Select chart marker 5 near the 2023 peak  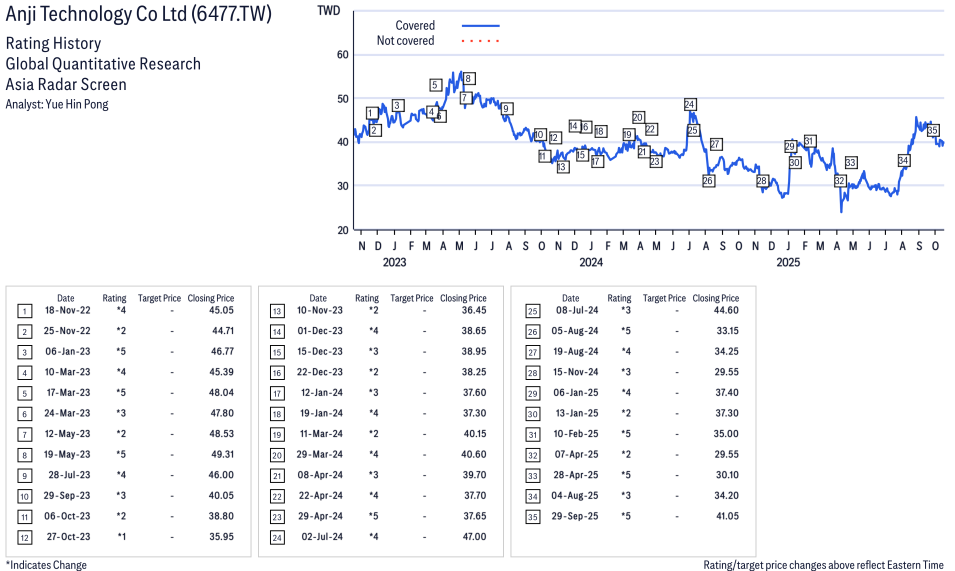436,85
